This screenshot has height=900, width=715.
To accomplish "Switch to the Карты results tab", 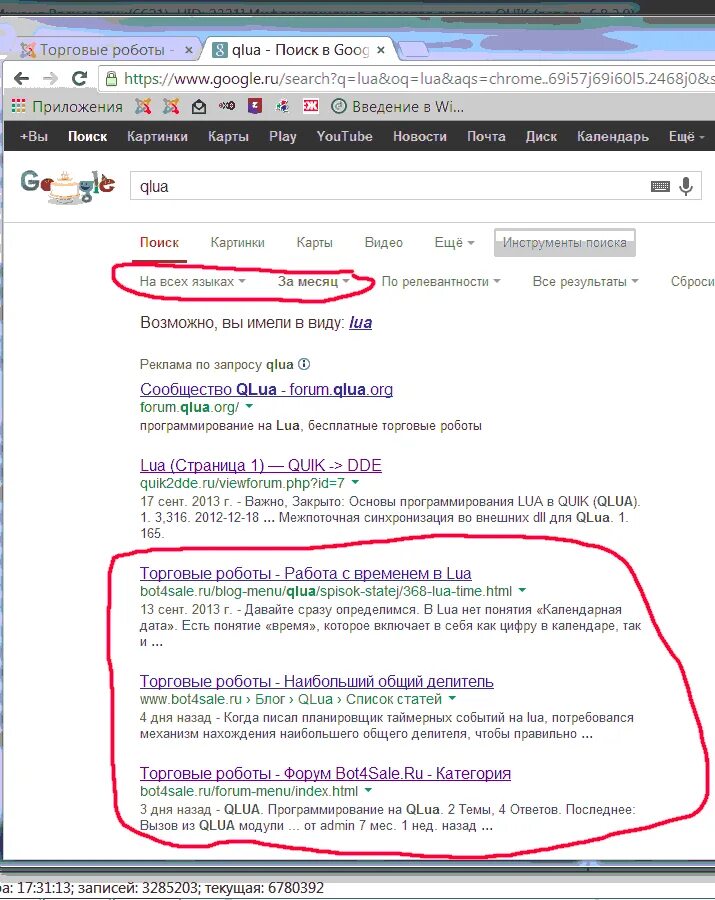I will click(x=314, y=242).
